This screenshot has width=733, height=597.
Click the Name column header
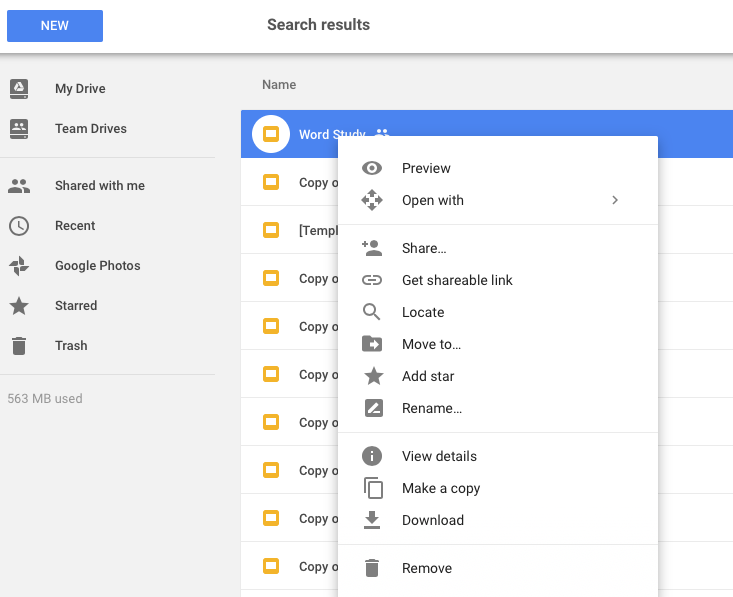pyautogui.click(x=279, y=85)
